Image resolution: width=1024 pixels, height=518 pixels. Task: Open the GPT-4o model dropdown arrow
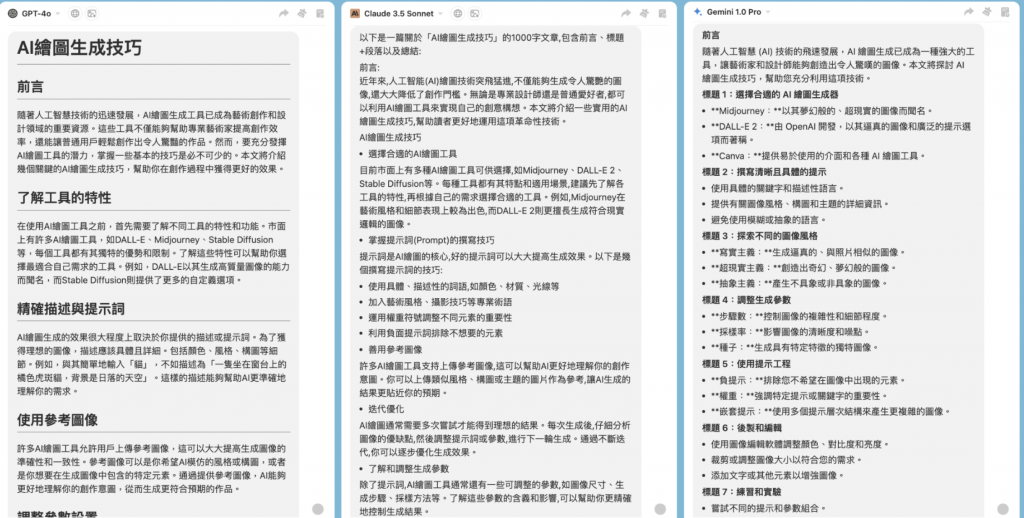(x=57, y=13)
